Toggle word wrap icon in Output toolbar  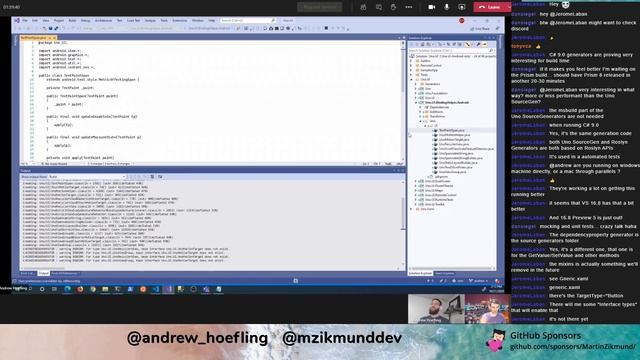[160, 177]
